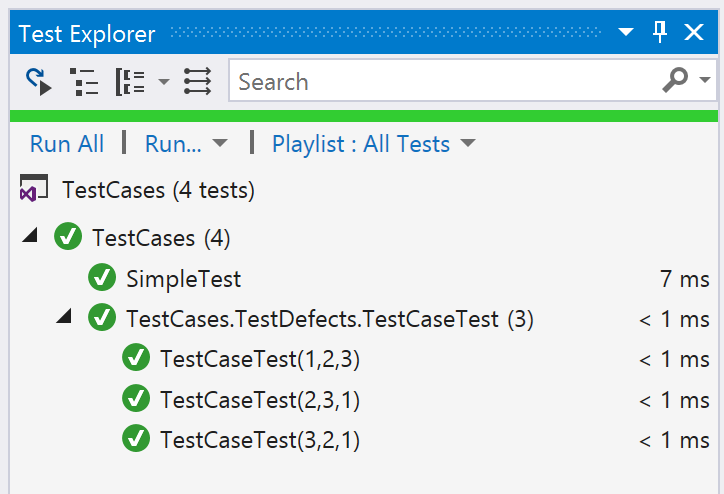Open the Group By dropdown arrow
This screenshot has width=724, height=494.
pyautogui.click(x=163, y=82)
